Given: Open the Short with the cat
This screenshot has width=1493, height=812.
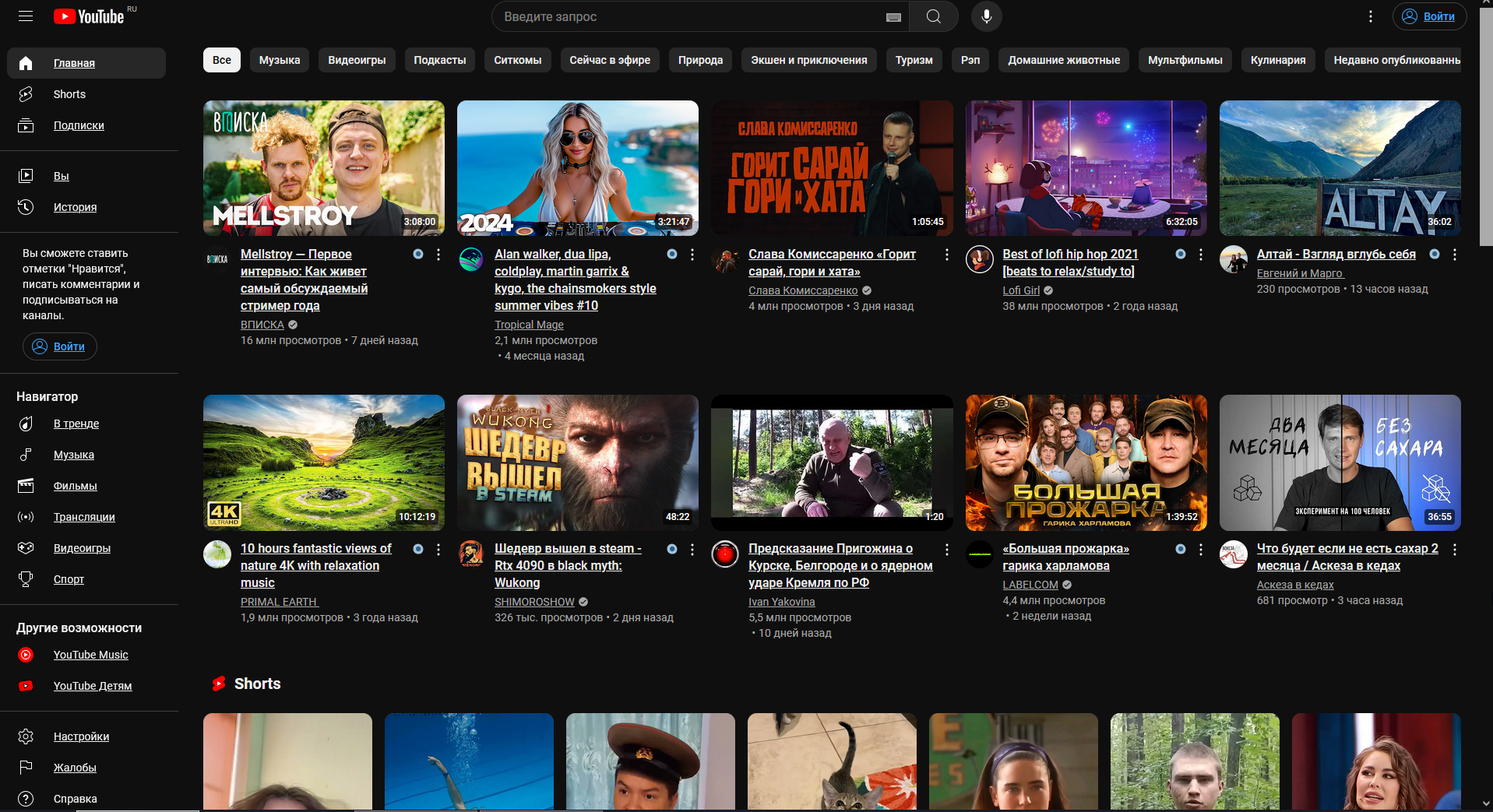Looking at the screenshot, I should [832, 761].
